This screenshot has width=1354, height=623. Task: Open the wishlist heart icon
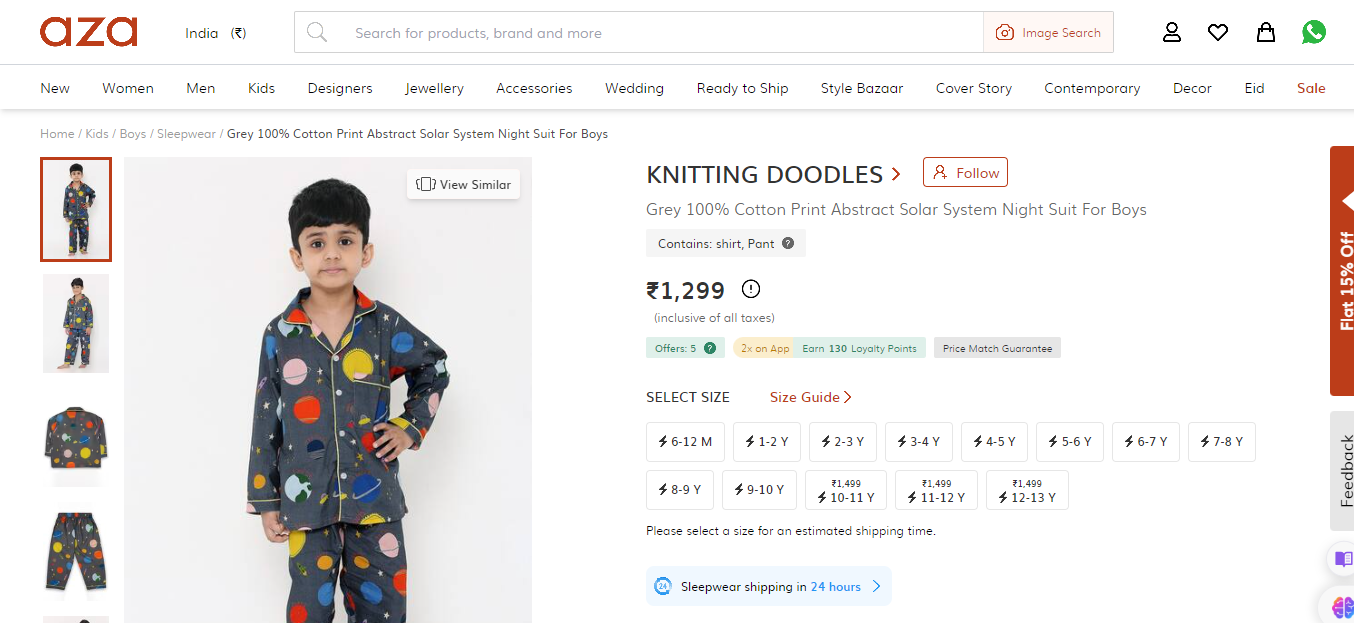tap(1218, 33)
